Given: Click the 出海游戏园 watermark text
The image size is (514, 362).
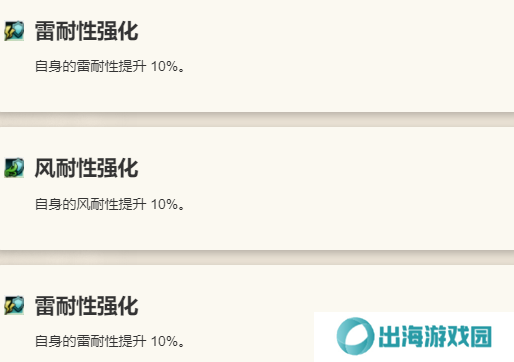Looking at the screenshot, I should (x=435, y=336).
